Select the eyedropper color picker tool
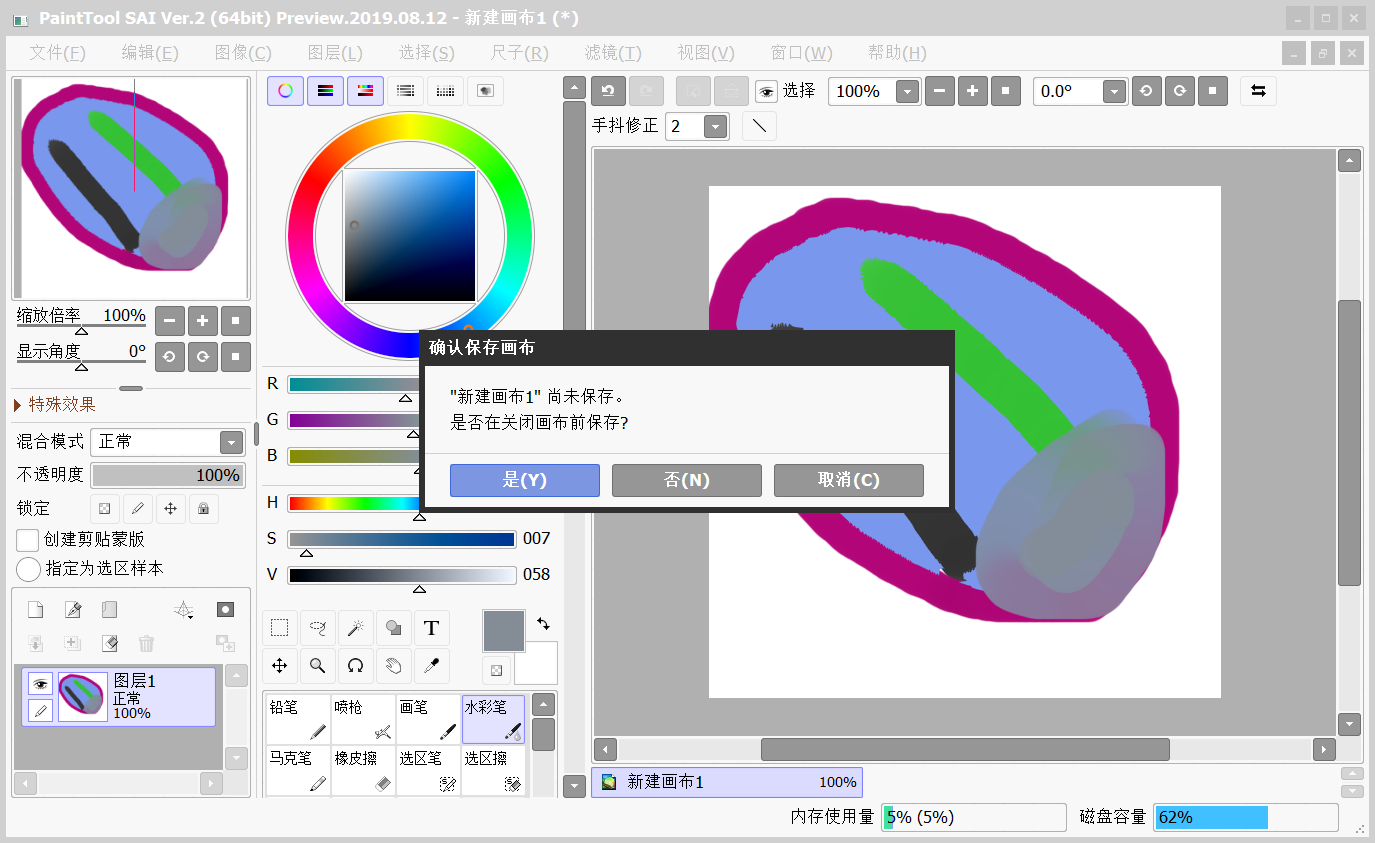 click(431, 665)
